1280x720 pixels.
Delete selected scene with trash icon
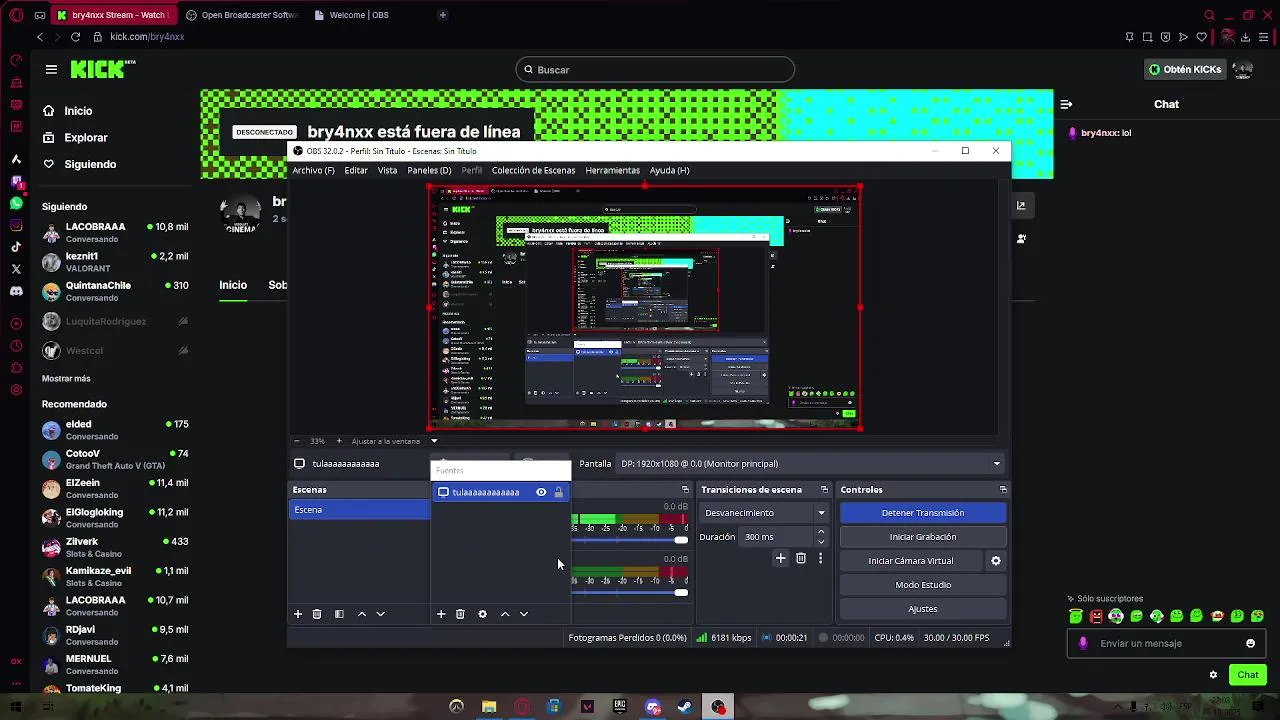coord(317,614)
